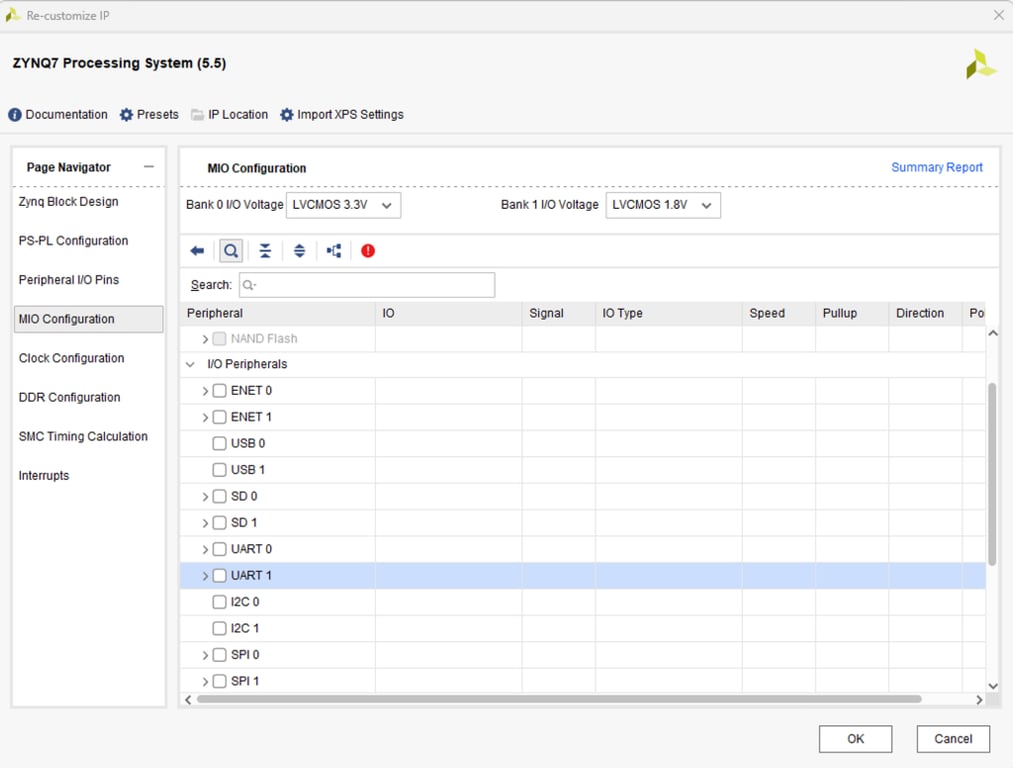Click the OK button
The width and height of the screenshot is (1013, 768).
[x=855, y=738]
